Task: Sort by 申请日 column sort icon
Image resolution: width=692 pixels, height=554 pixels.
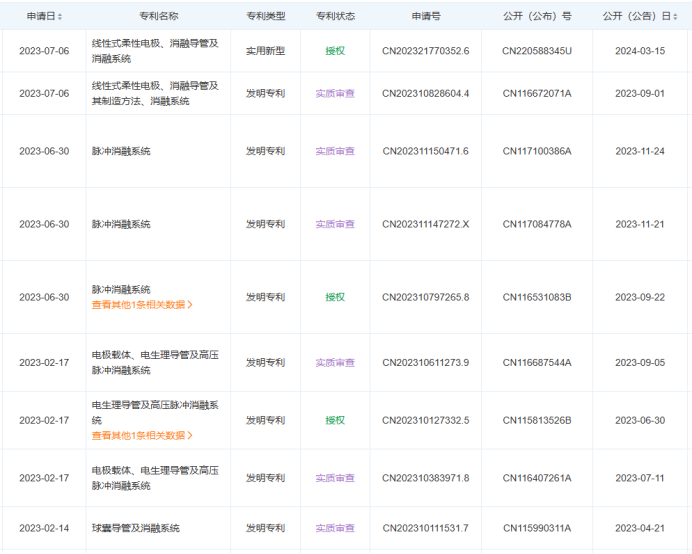Action: tap(60, 17)
